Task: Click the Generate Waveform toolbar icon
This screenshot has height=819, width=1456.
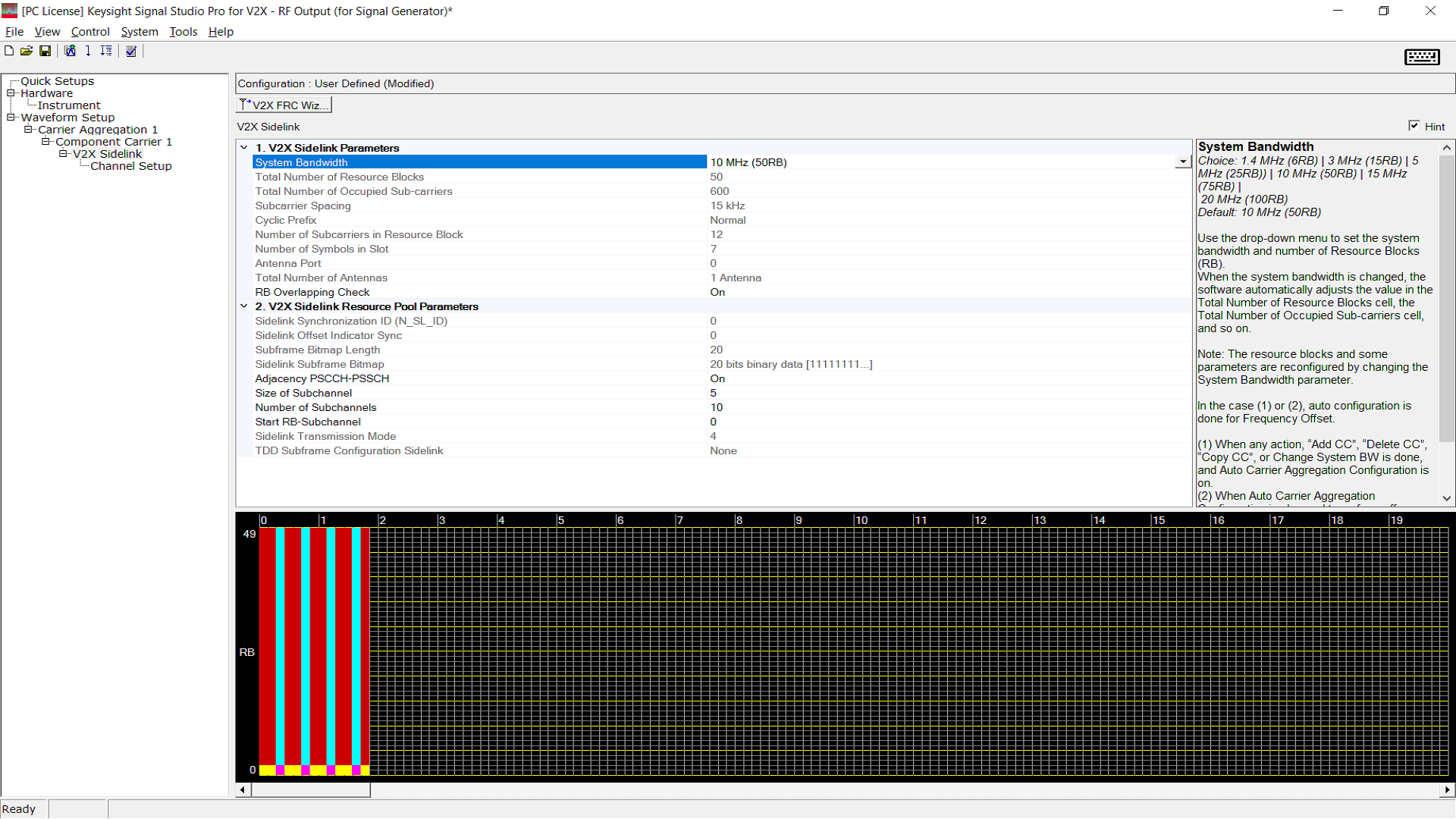Action: [x=70, y=51]
